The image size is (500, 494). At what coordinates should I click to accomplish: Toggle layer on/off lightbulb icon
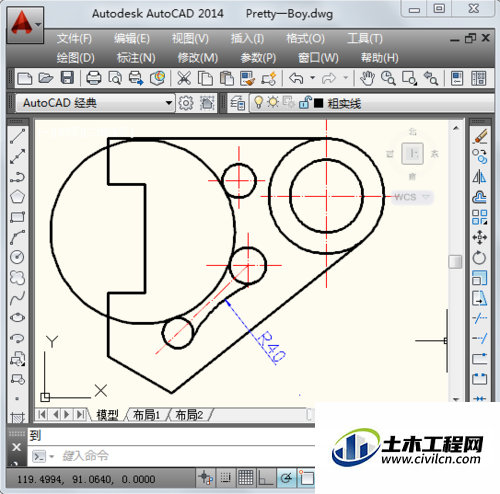258,102
